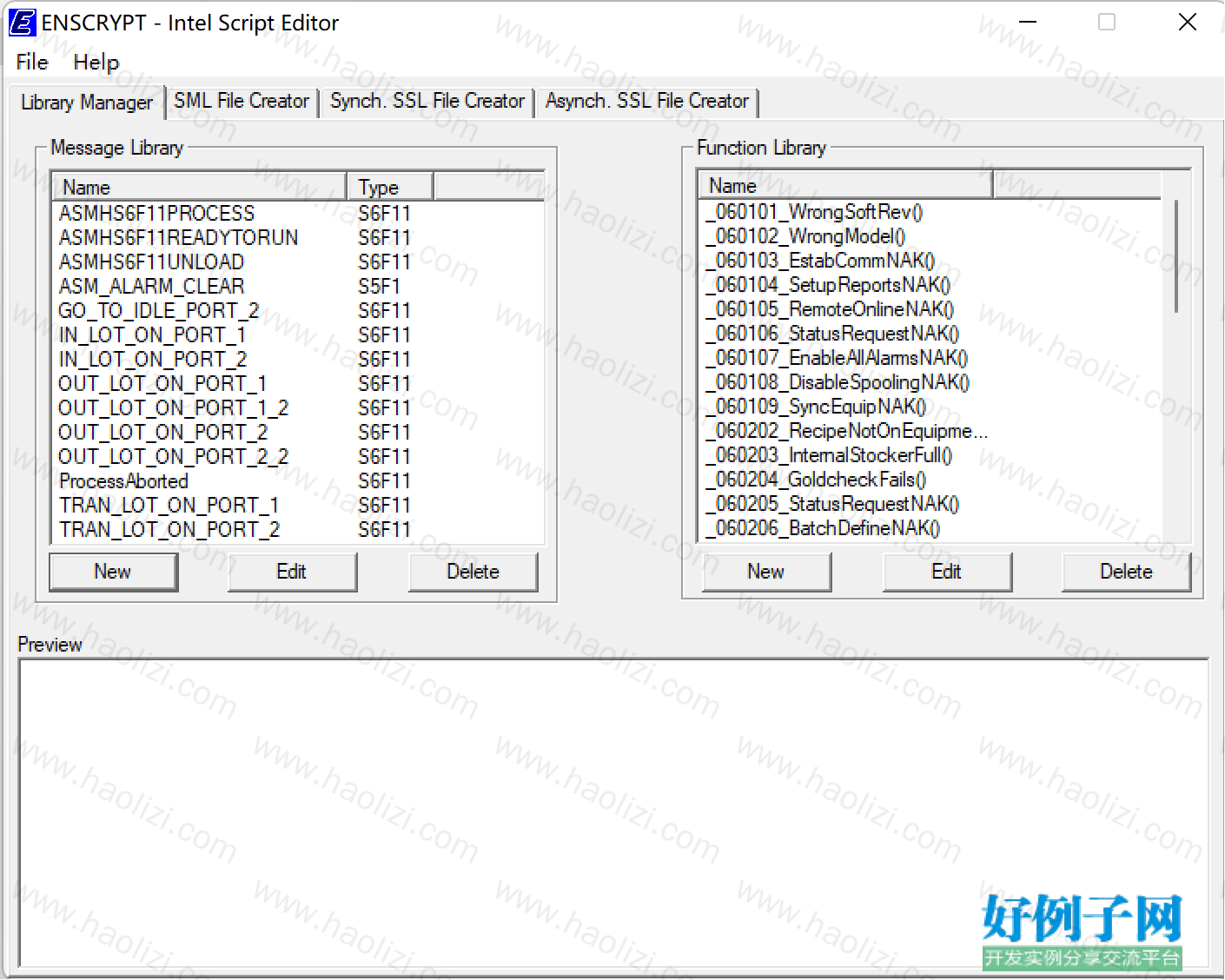Click inside the Preview text area
This screenshot has height=980, width=1225.
click(x=613, y=811)
